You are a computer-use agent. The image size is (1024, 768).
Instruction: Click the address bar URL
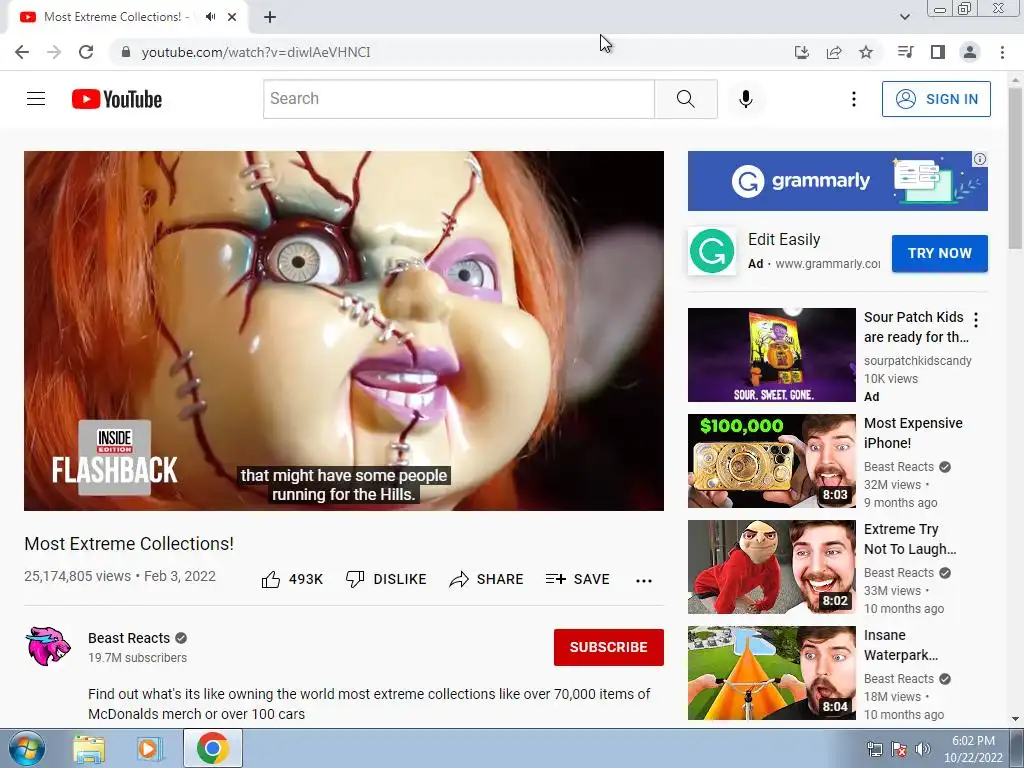coord(256,52)
